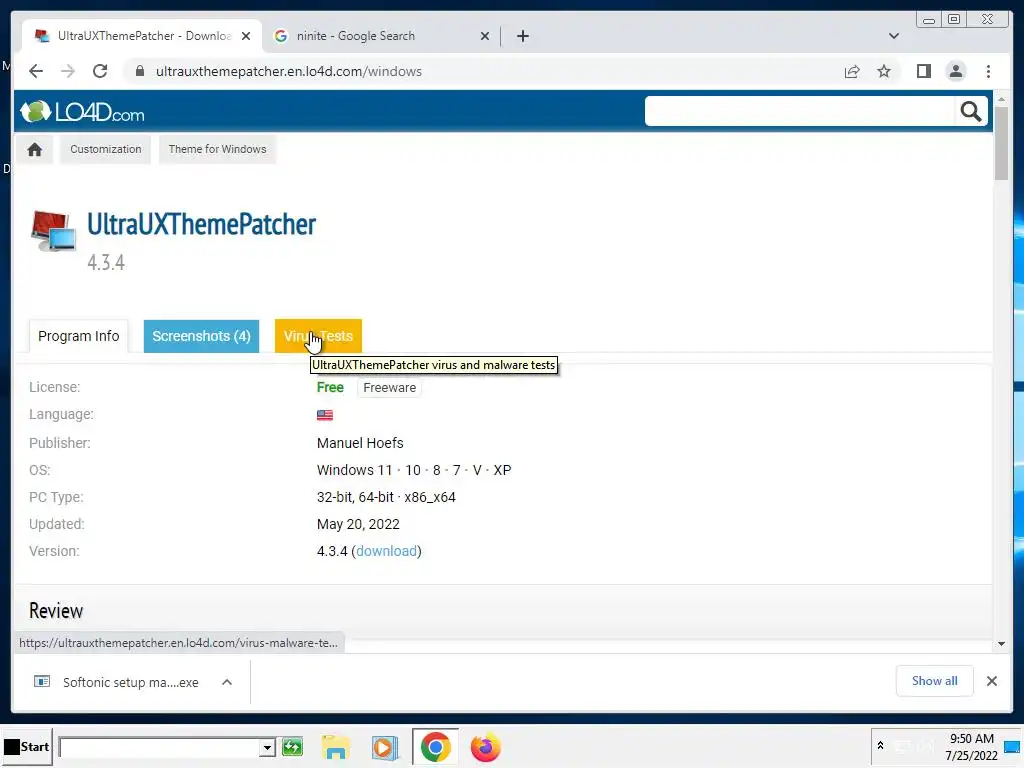
Task: Show hidden system tray icons
Action: pos(880,745)
